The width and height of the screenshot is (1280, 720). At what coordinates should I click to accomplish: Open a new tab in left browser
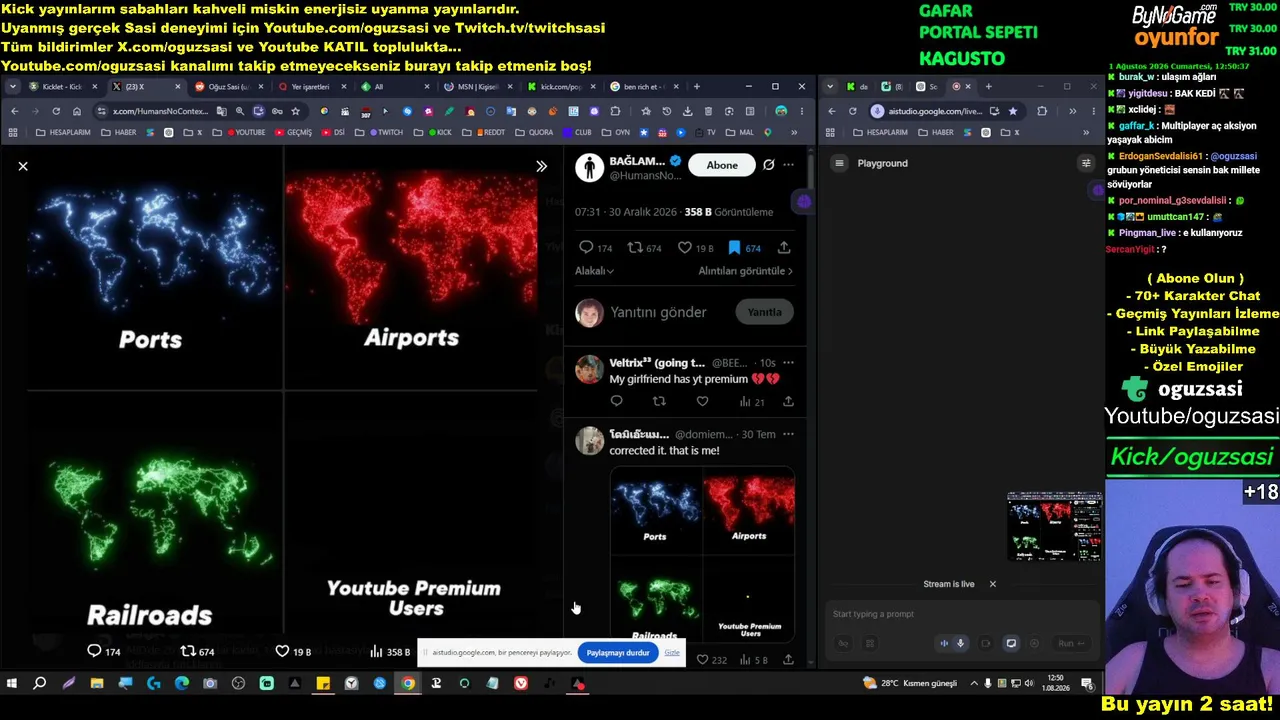pos(697,87)
